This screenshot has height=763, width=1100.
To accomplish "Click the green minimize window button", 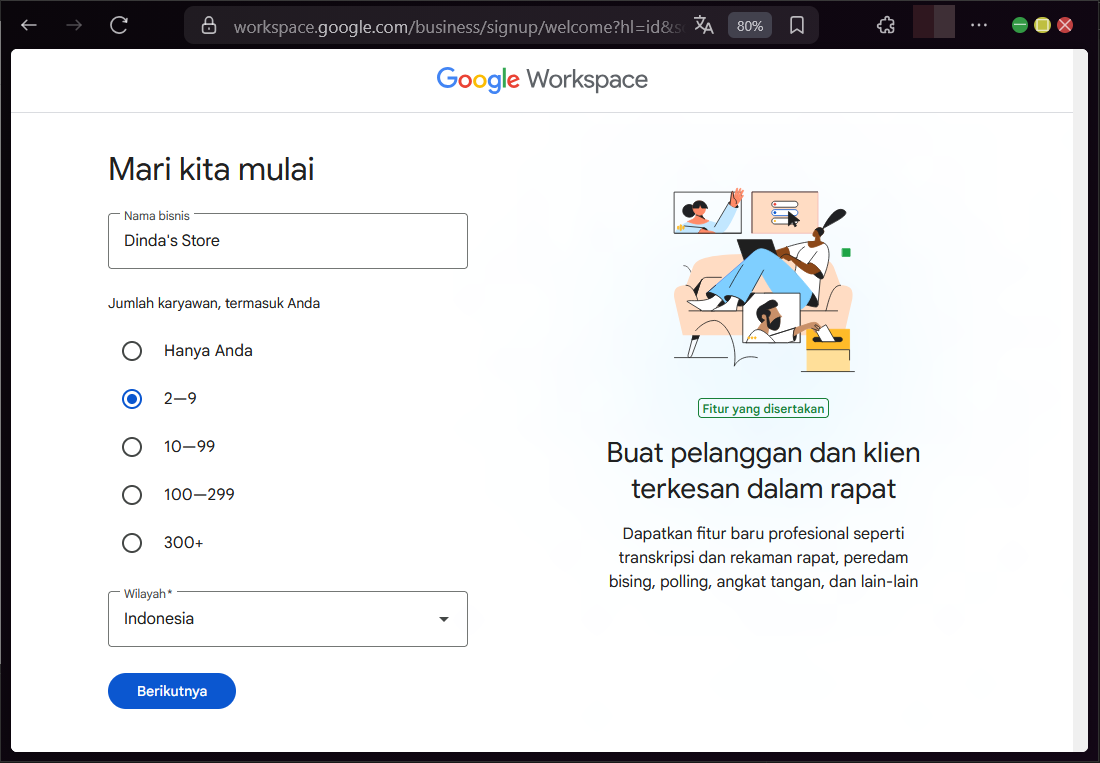I will [1020, 25].
